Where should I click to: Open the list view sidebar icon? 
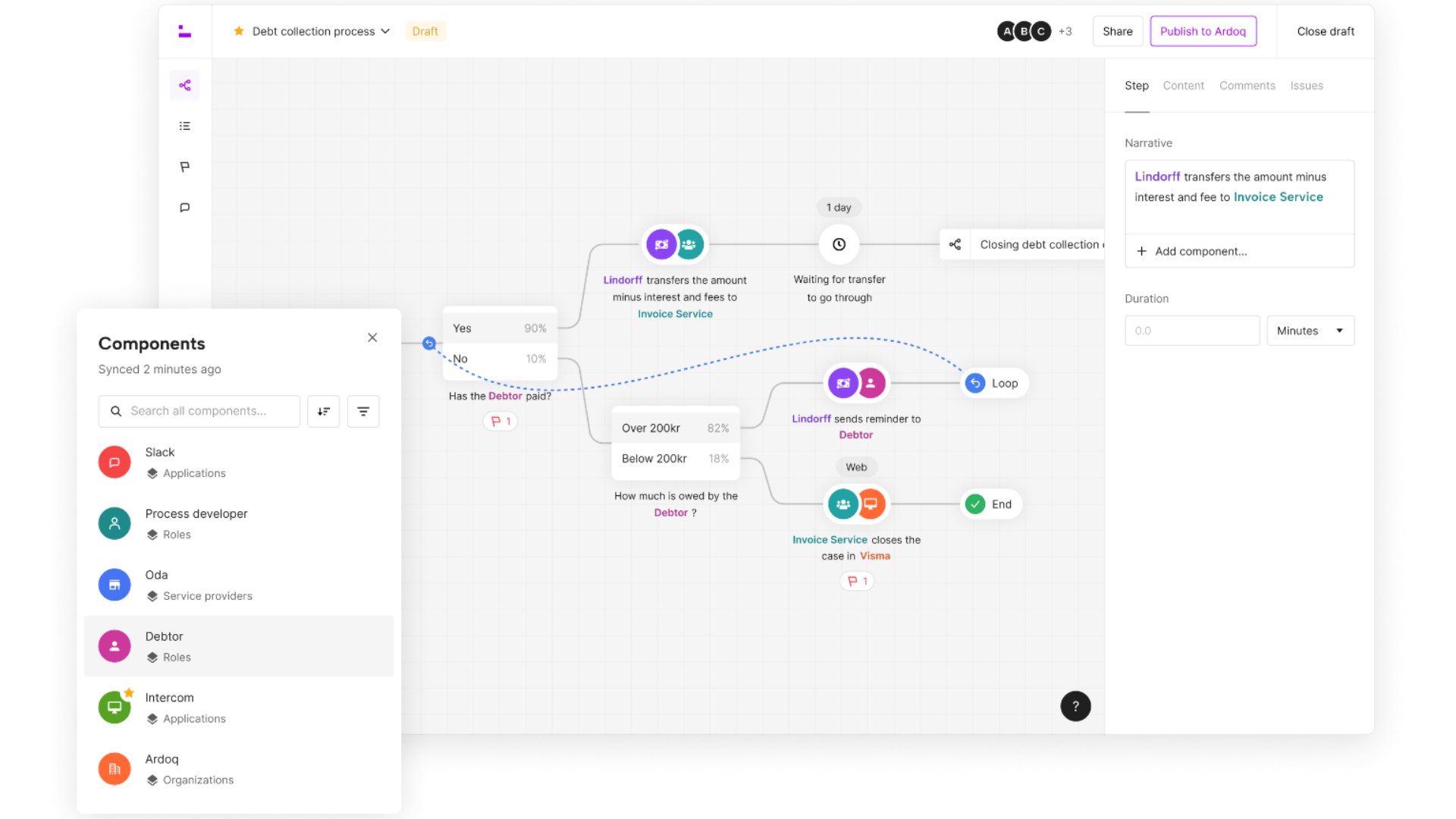coord(184,126)
